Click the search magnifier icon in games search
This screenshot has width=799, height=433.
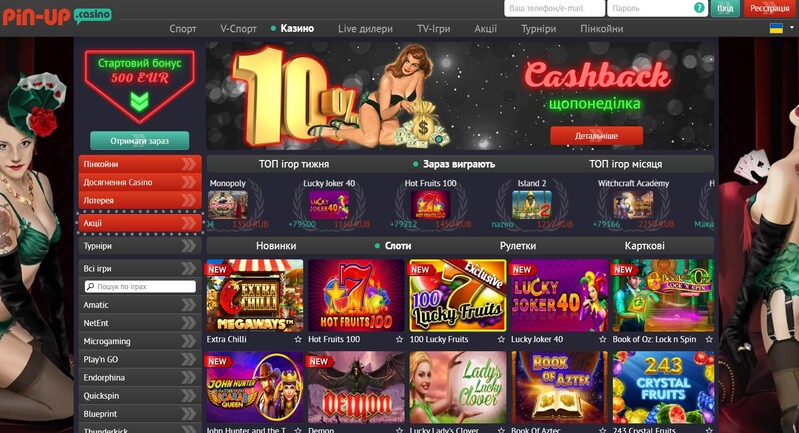pos(91,287)
